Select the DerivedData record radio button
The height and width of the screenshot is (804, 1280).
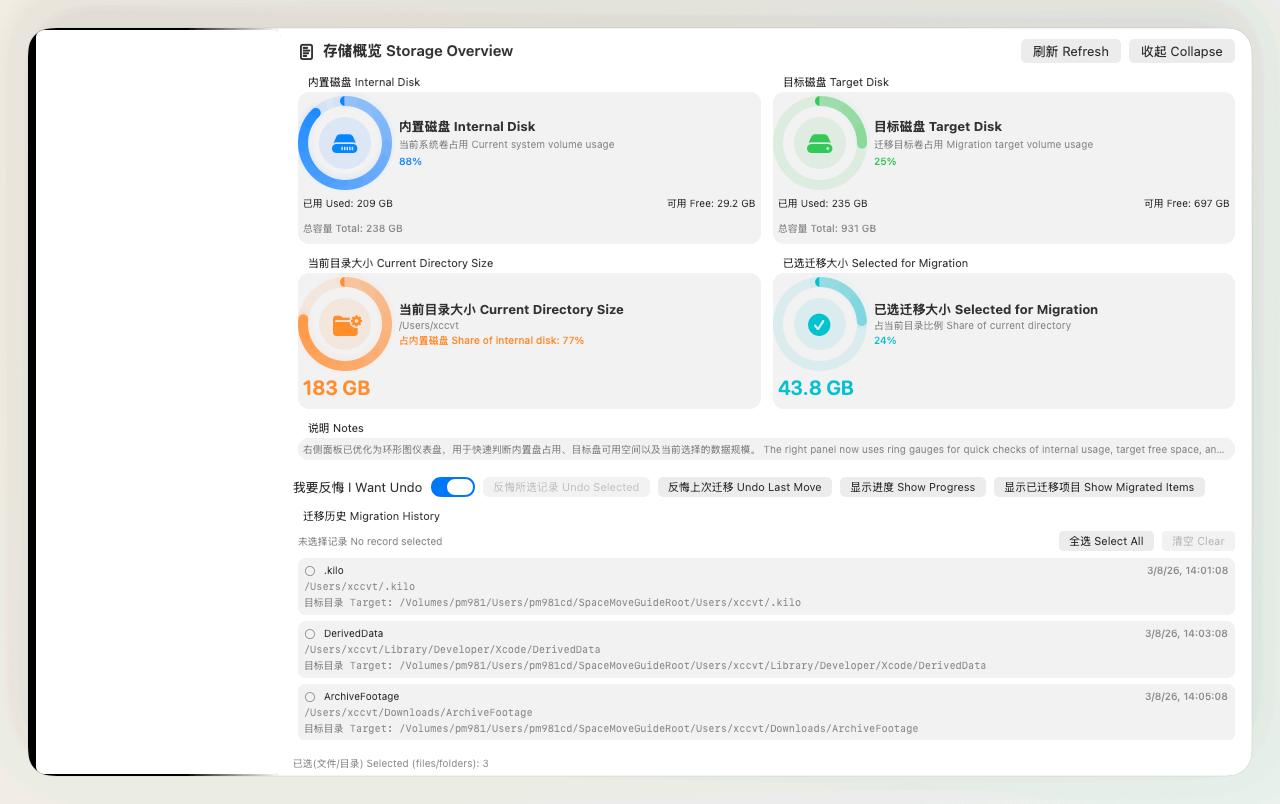310,634
